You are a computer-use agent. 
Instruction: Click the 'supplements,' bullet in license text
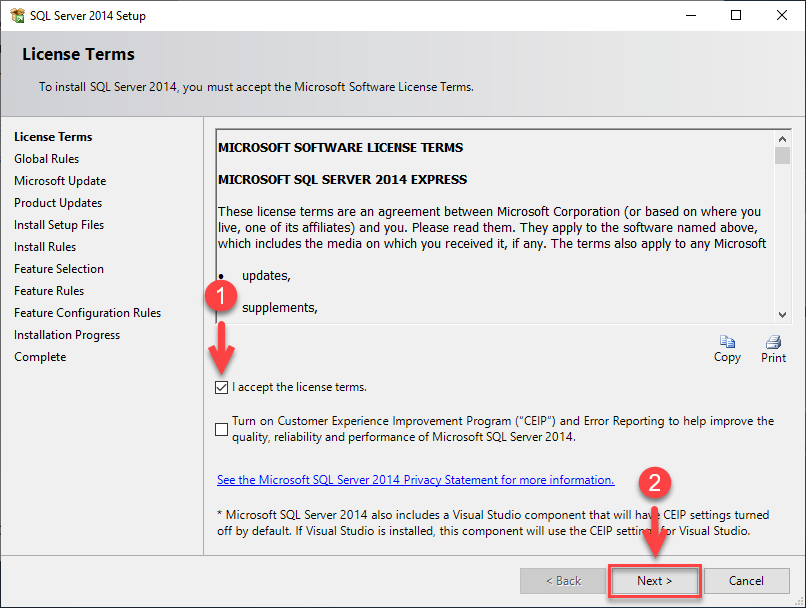[280, 308]
